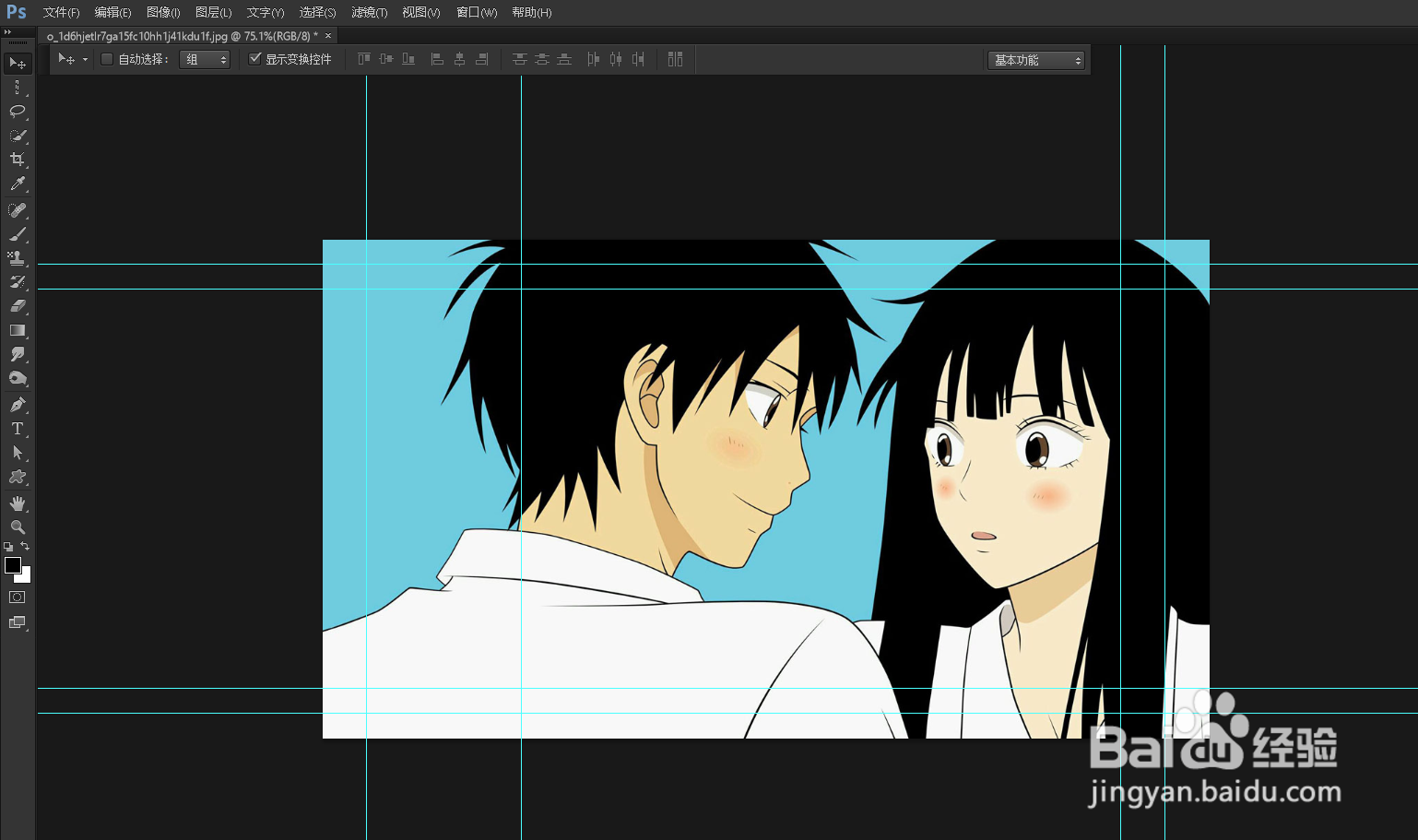Expand the toolbox with double-arrow
Viewport: 1418px width, 840px height.
7,32
